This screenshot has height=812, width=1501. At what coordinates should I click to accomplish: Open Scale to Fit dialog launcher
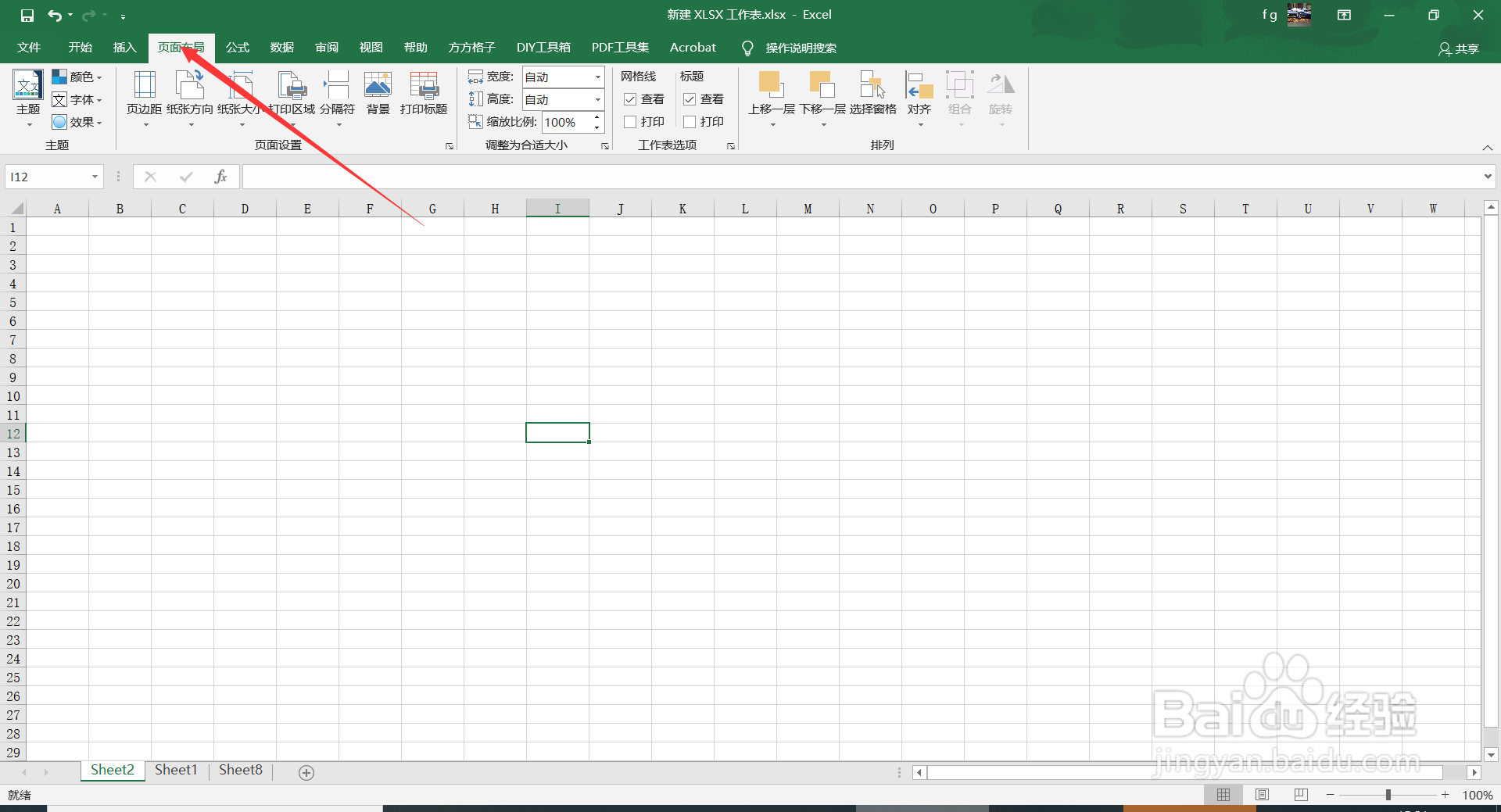[x=605, y=146]
